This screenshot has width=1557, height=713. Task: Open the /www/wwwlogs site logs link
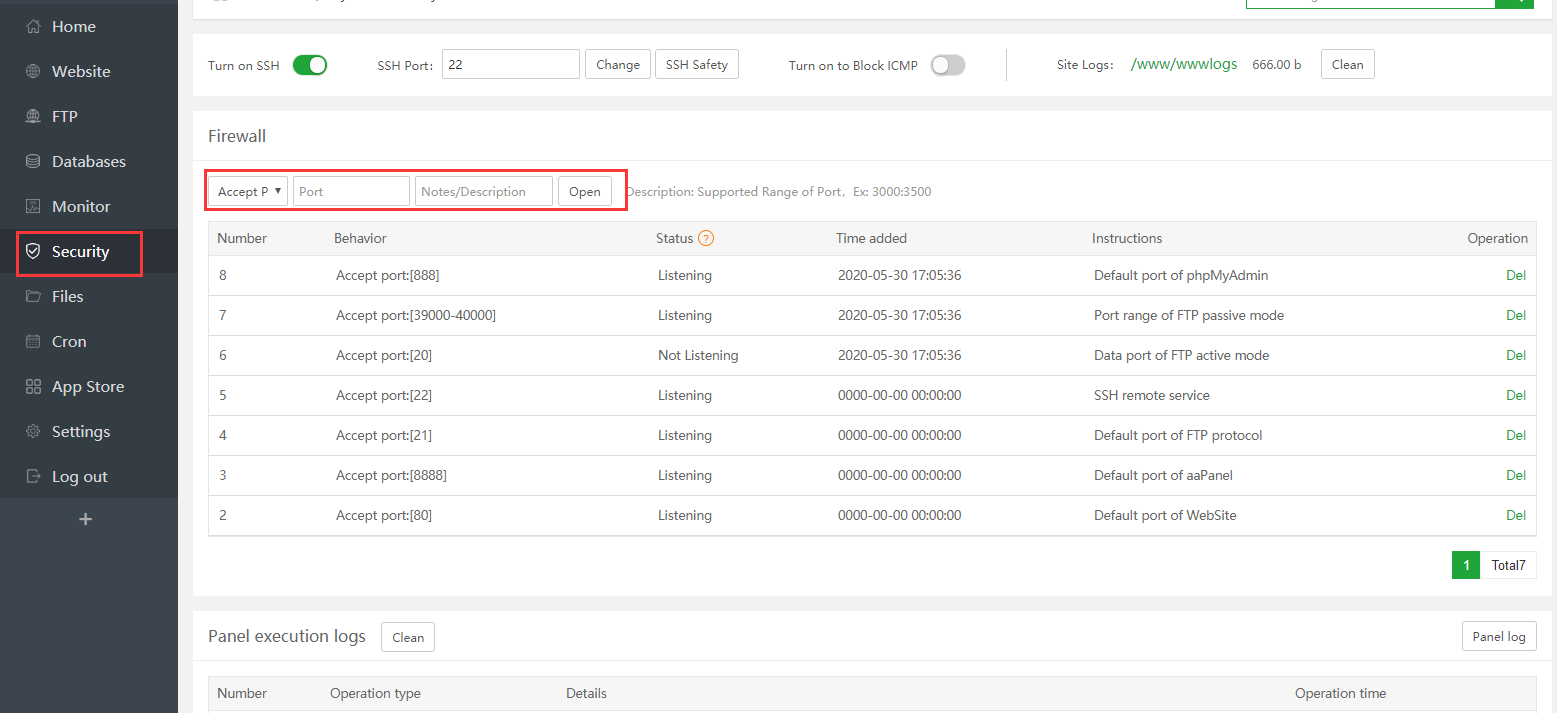pos(1183,64)
